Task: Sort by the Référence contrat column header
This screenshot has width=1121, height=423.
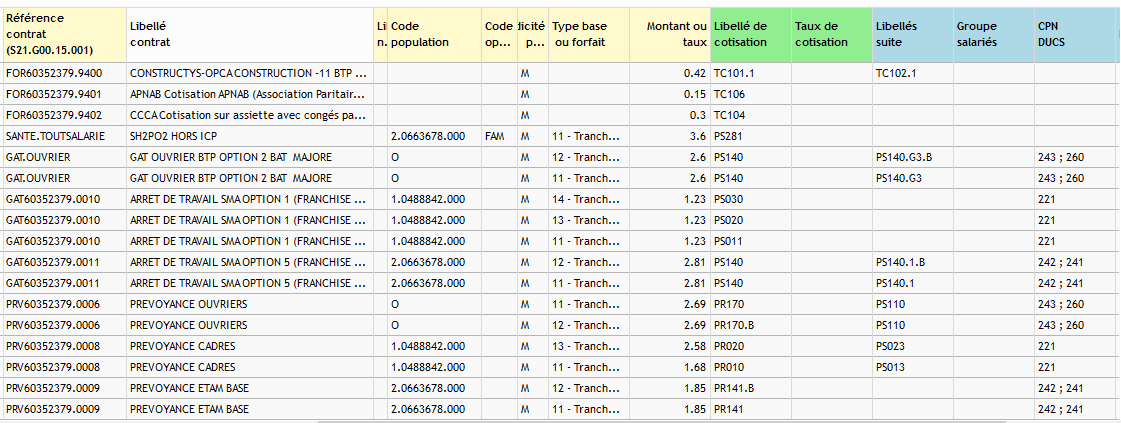Action: coord(64,34)
